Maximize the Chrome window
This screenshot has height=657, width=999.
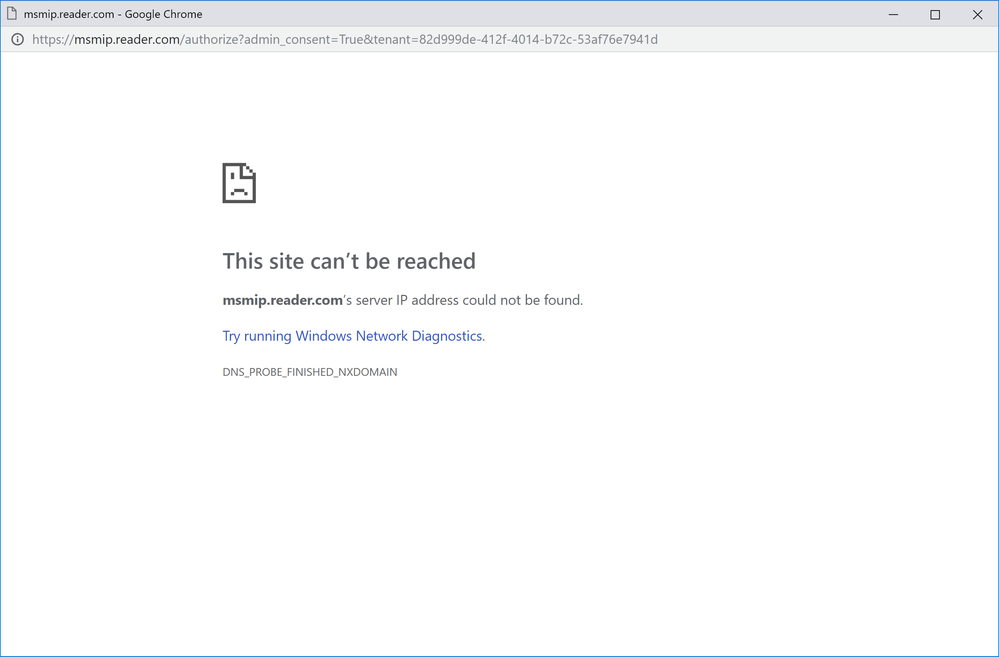935,14
